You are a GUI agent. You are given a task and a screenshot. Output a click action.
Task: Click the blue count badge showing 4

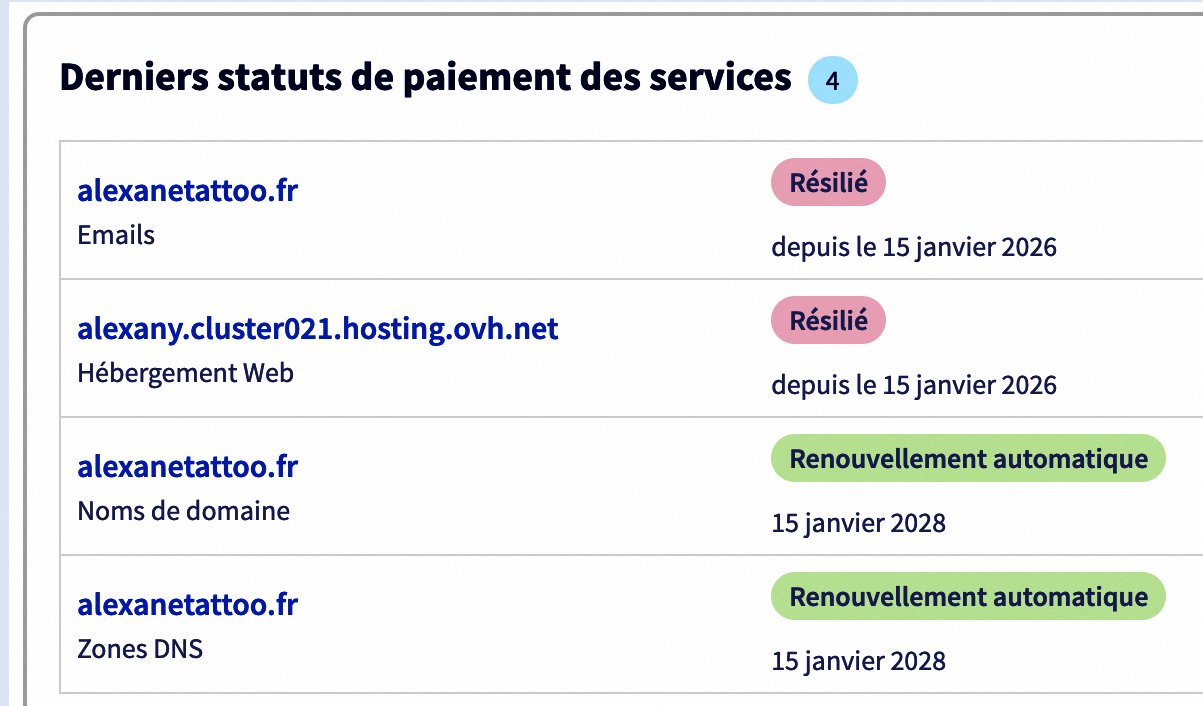click(x=832, y=79)
